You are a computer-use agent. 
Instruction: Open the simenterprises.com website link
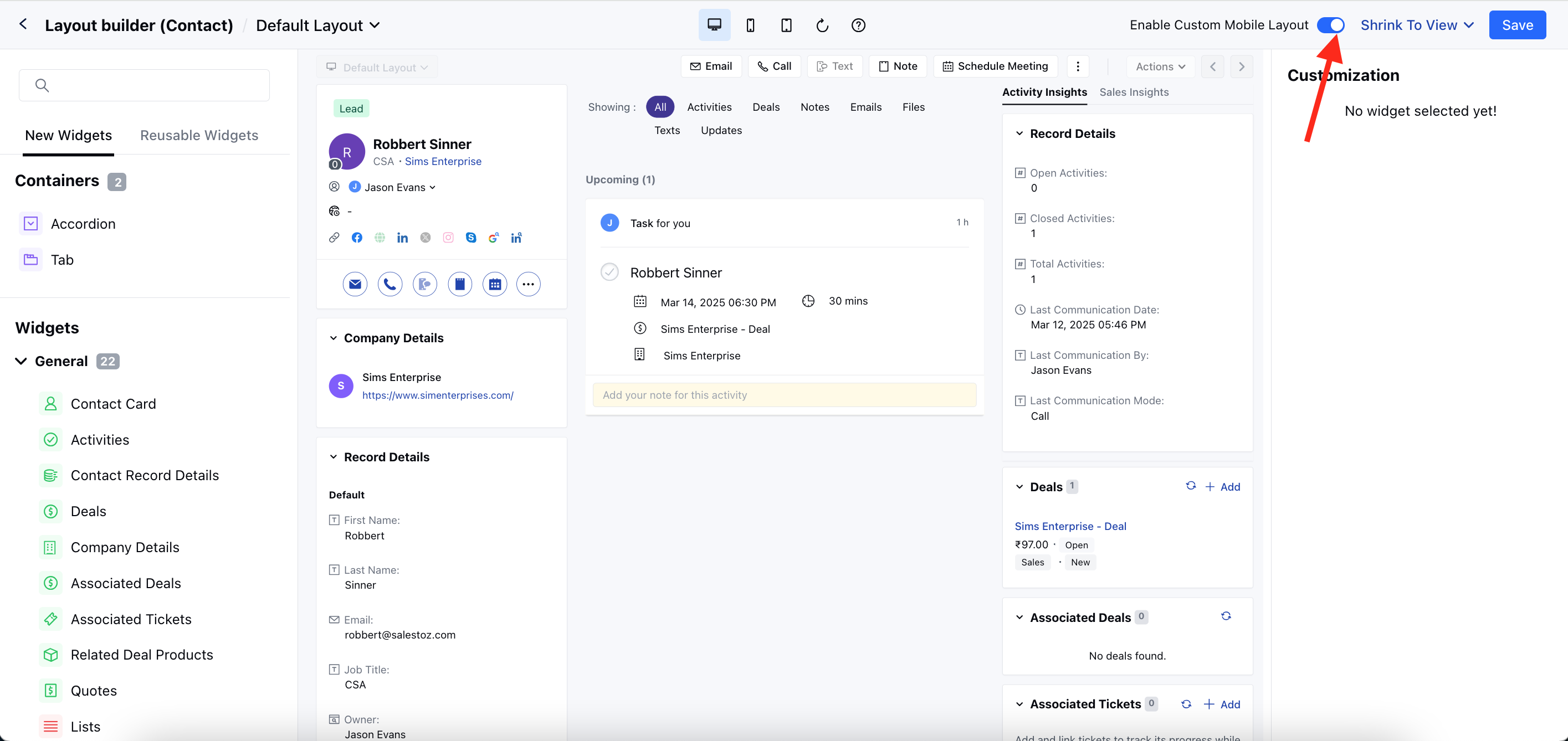pos(438,395)
